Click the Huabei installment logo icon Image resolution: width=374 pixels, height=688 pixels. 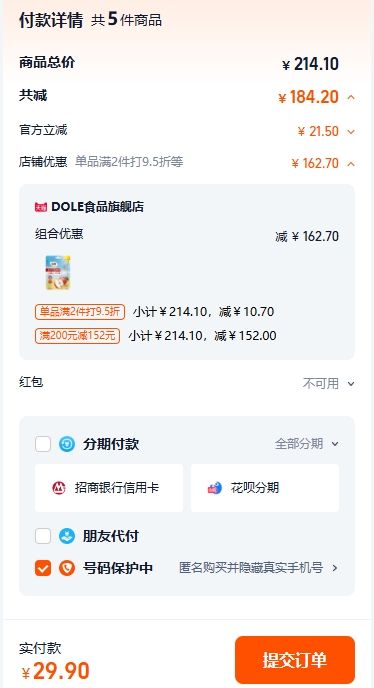click(x=215, y=488)
